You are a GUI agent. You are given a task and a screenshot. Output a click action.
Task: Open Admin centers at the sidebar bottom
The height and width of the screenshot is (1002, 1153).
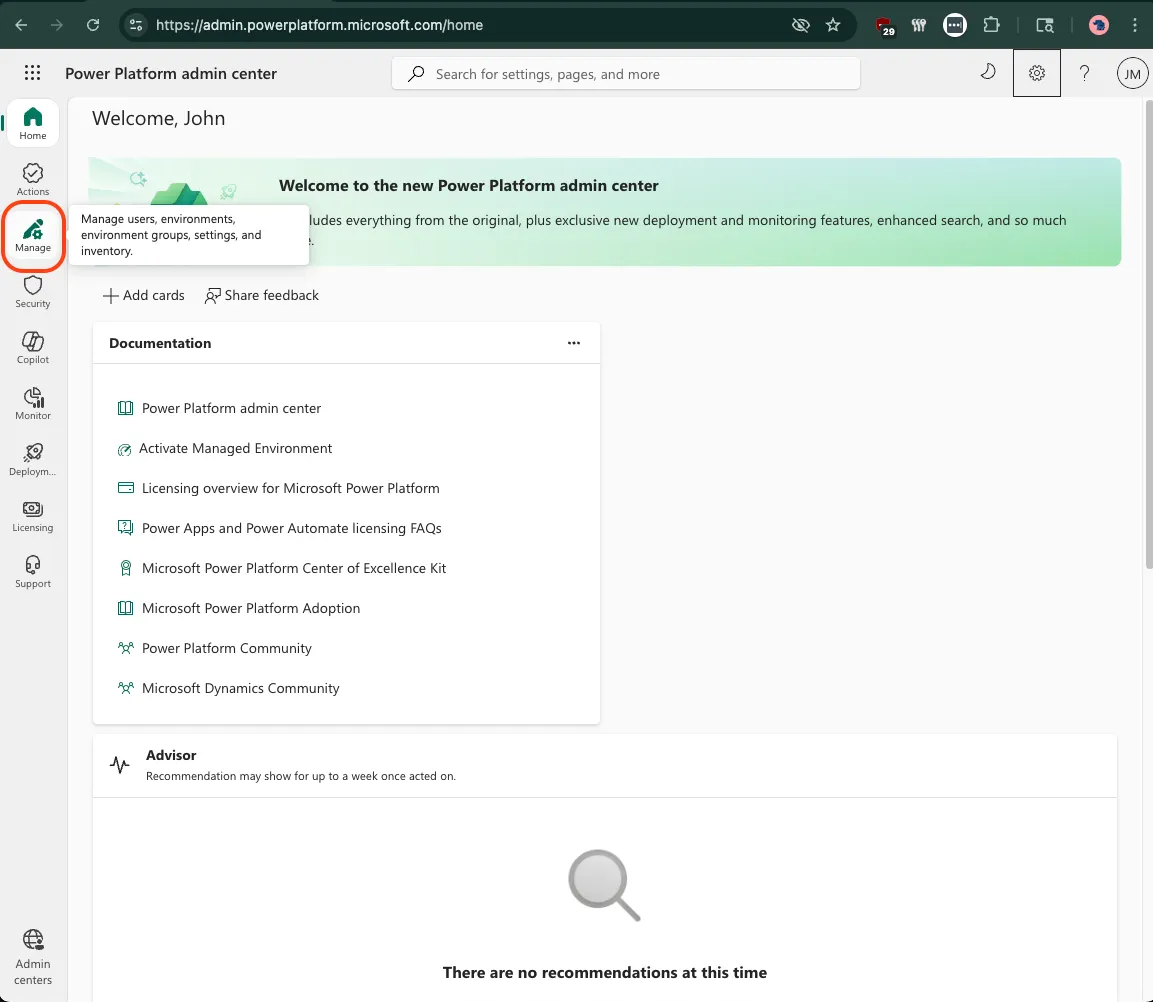coord(32,956)
